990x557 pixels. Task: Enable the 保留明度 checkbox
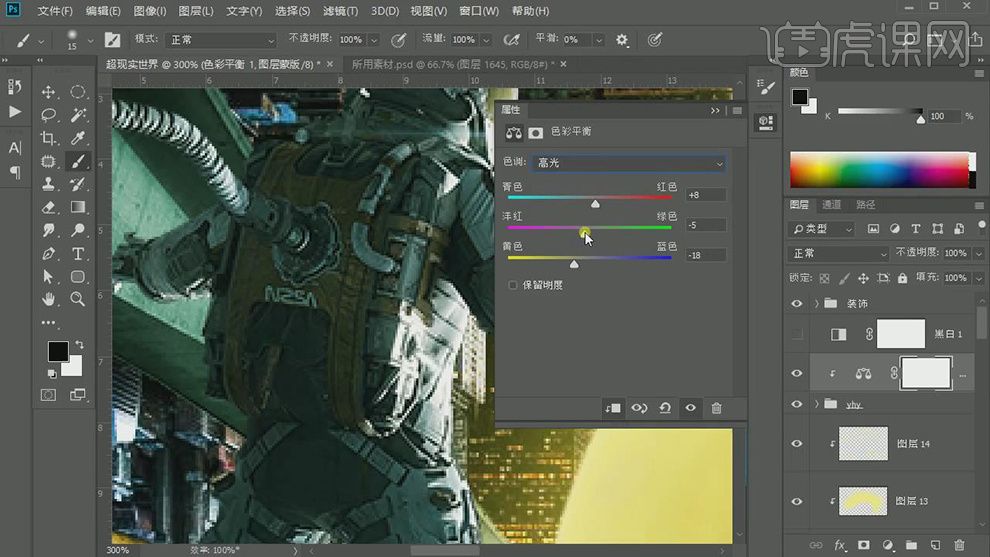pyautogui.click(x=513, y=285)
